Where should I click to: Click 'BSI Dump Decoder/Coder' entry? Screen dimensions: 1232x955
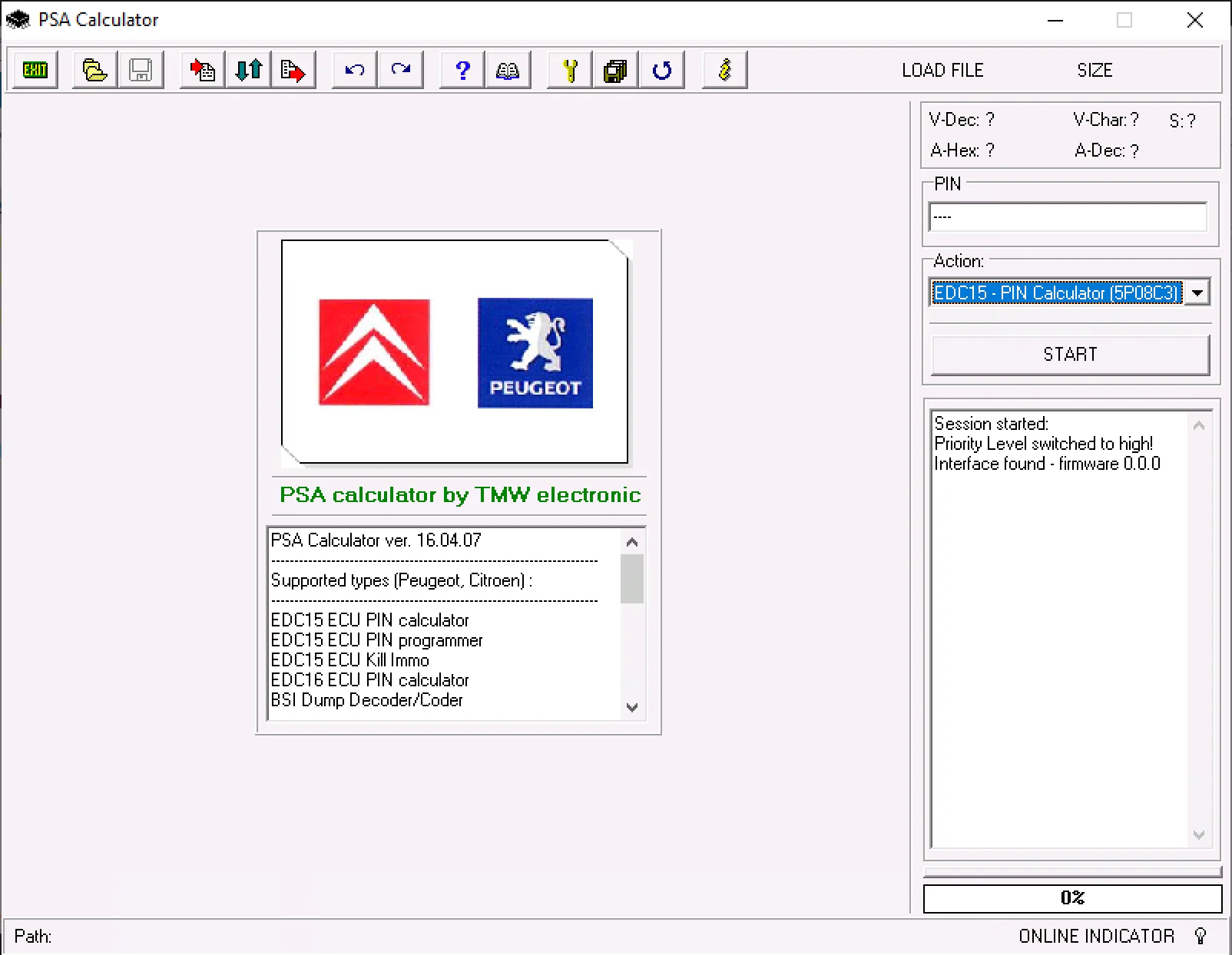366,700
